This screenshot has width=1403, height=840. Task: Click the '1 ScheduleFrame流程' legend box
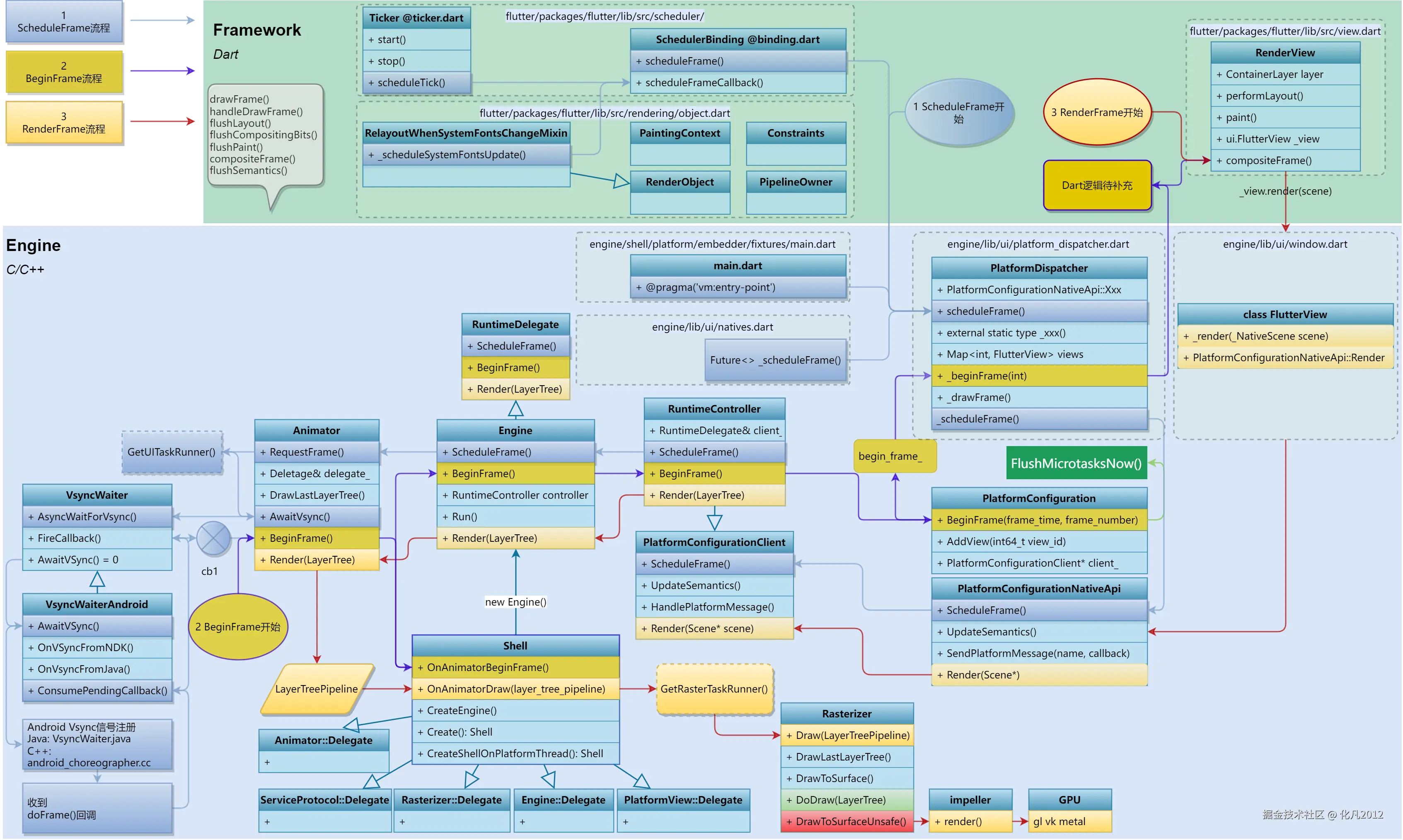click(x=63, y=22)
